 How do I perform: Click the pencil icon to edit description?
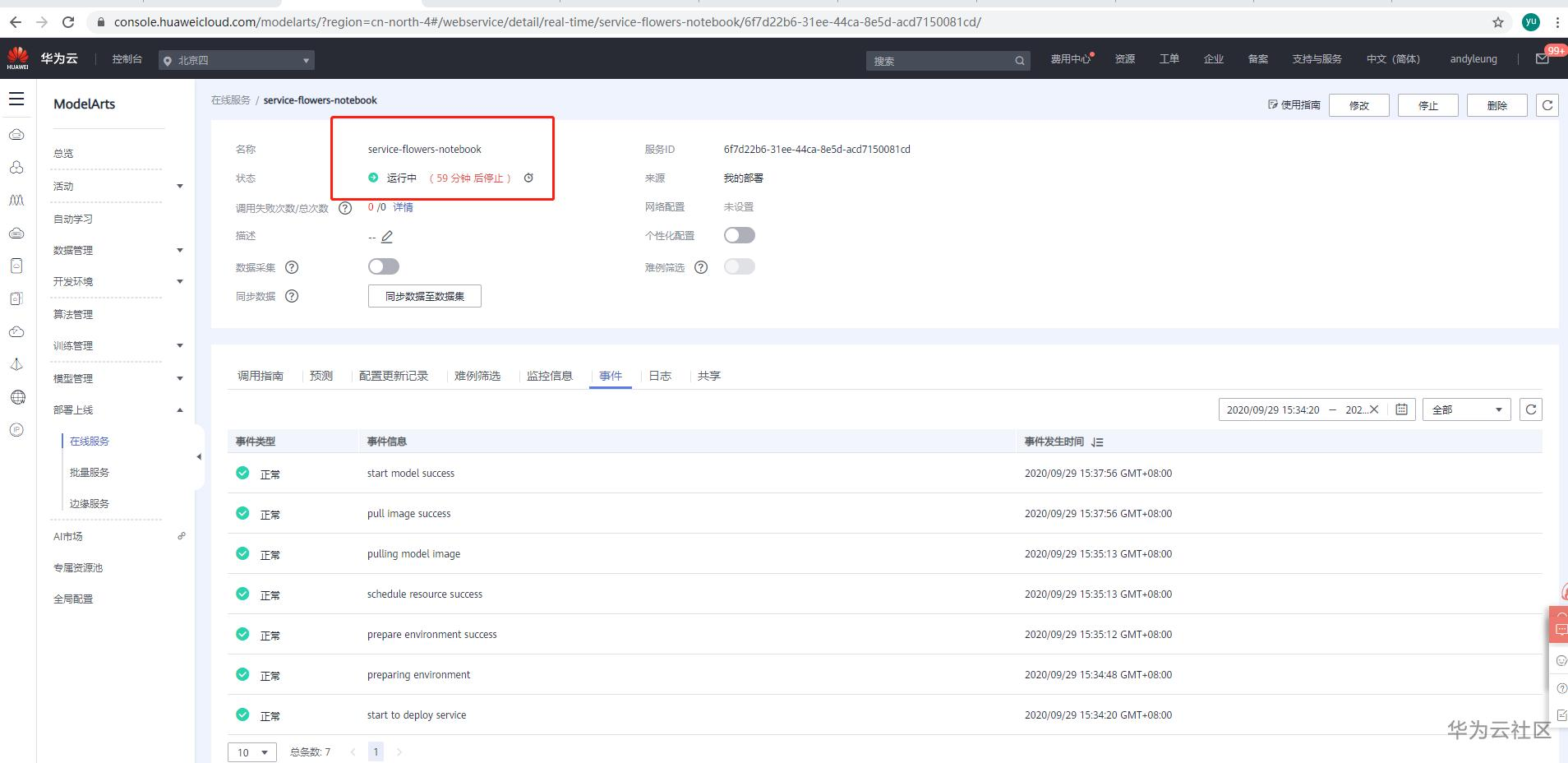click(x=387, y=237)
